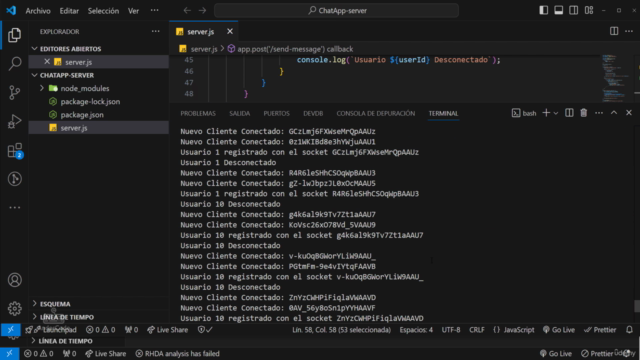Viewport: 640px width, 360px height.
Task: Open editor more actions ellipsis
Action: click(629, 31)
